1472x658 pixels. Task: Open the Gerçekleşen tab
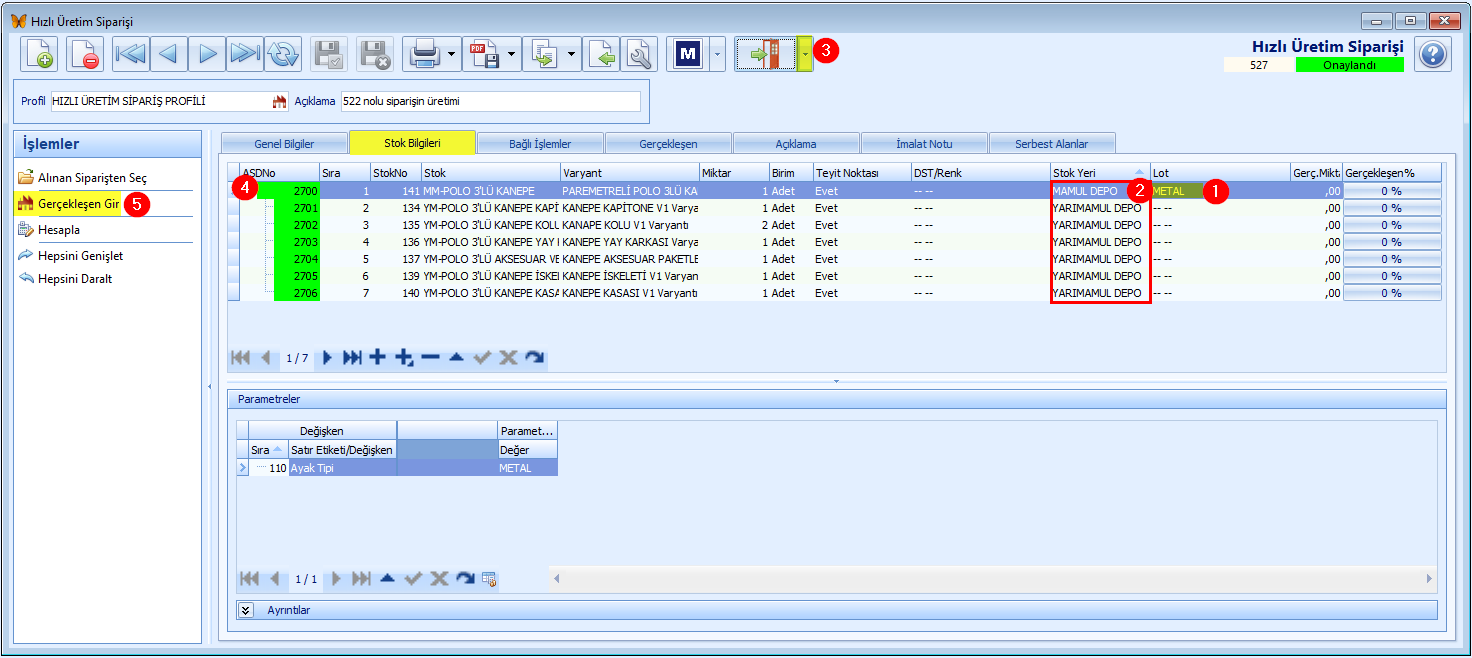pyautogui.click(x=668, y=143)
